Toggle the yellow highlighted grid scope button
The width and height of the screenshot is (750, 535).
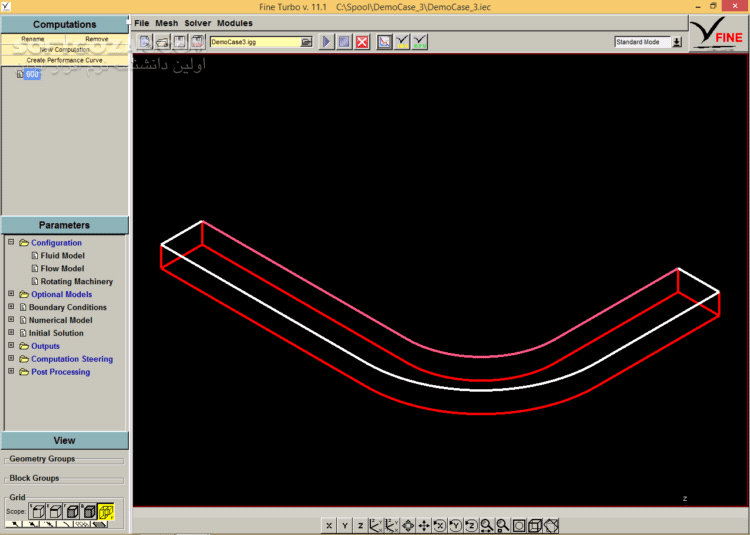pos(106,512)
